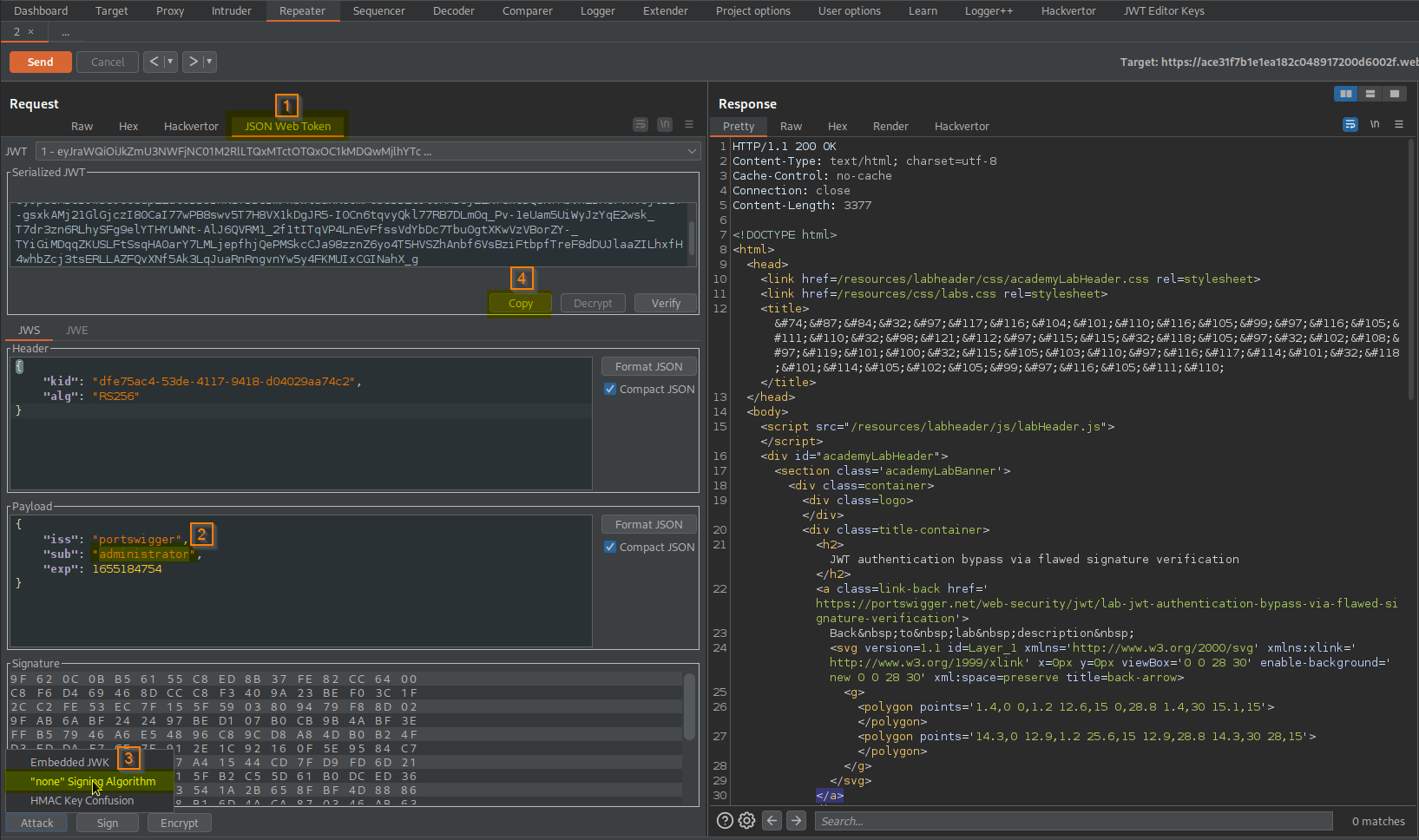The height and width of the screenshot is (840, 1419).
Task: Open response search help icon
Action: pyautogui.click(x=725, y=820)
